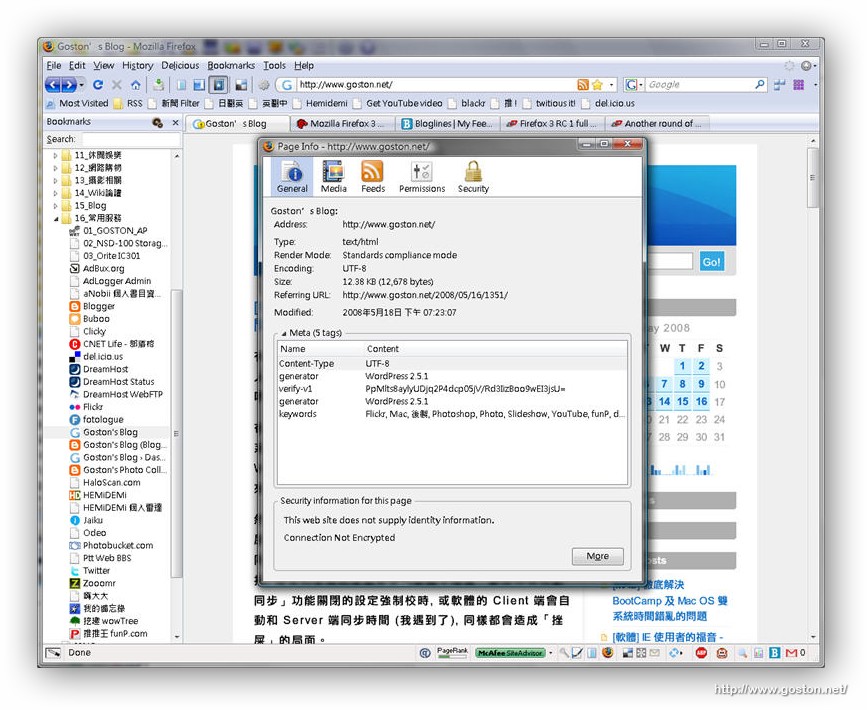867x710 pixels.
Task: Click the RSS feed icon in the address bar
Action: click(x=583, y=85)
